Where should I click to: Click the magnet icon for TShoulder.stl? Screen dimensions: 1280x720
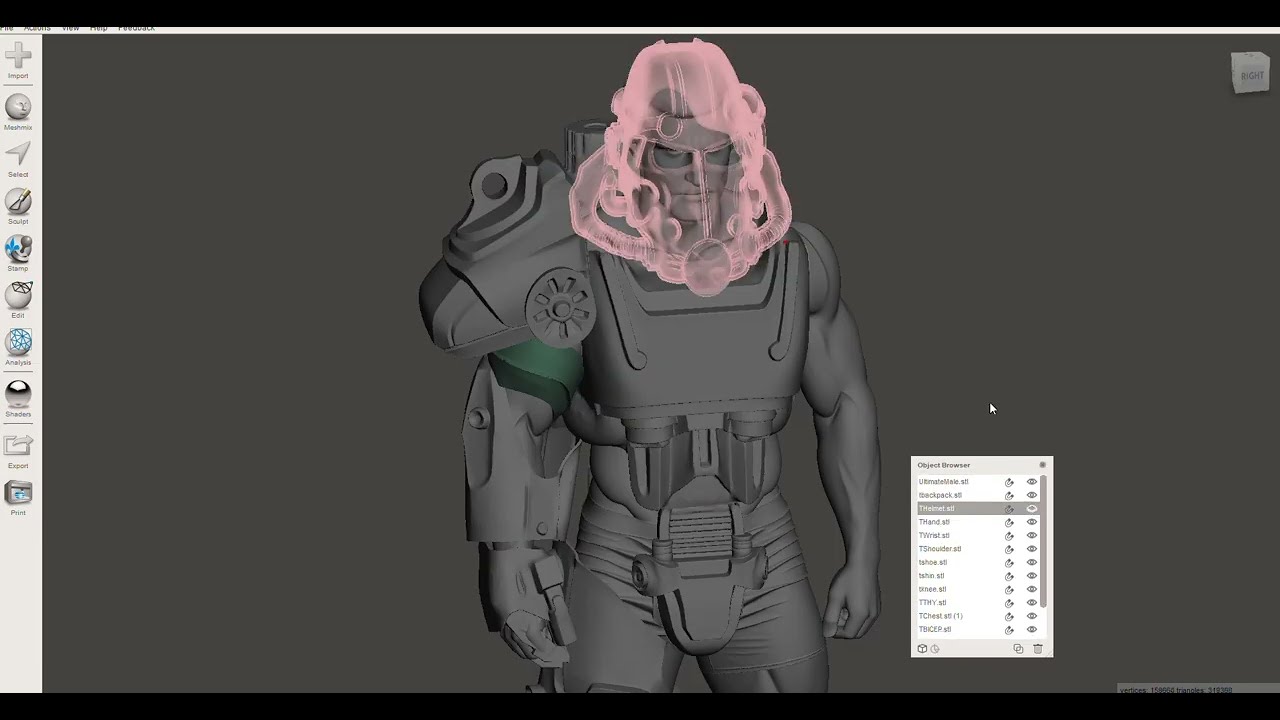pyautogui.click(x=1009, y=549)
